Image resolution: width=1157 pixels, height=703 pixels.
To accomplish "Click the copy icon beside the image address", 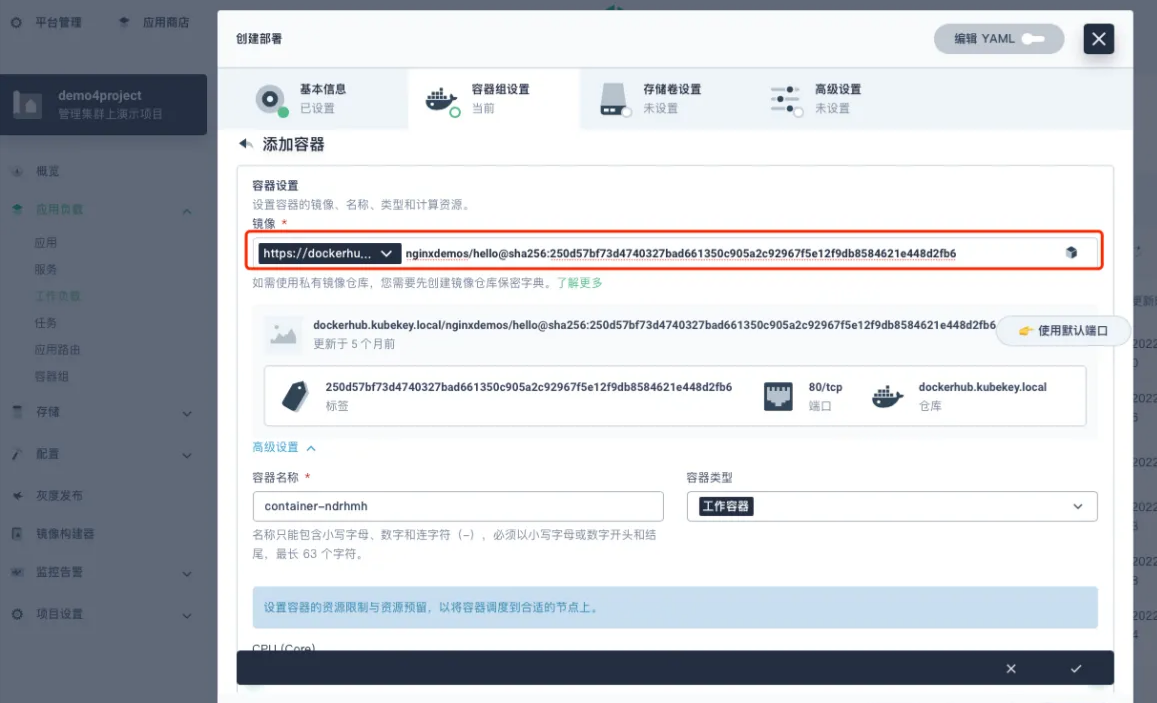I will (1071, 253).
